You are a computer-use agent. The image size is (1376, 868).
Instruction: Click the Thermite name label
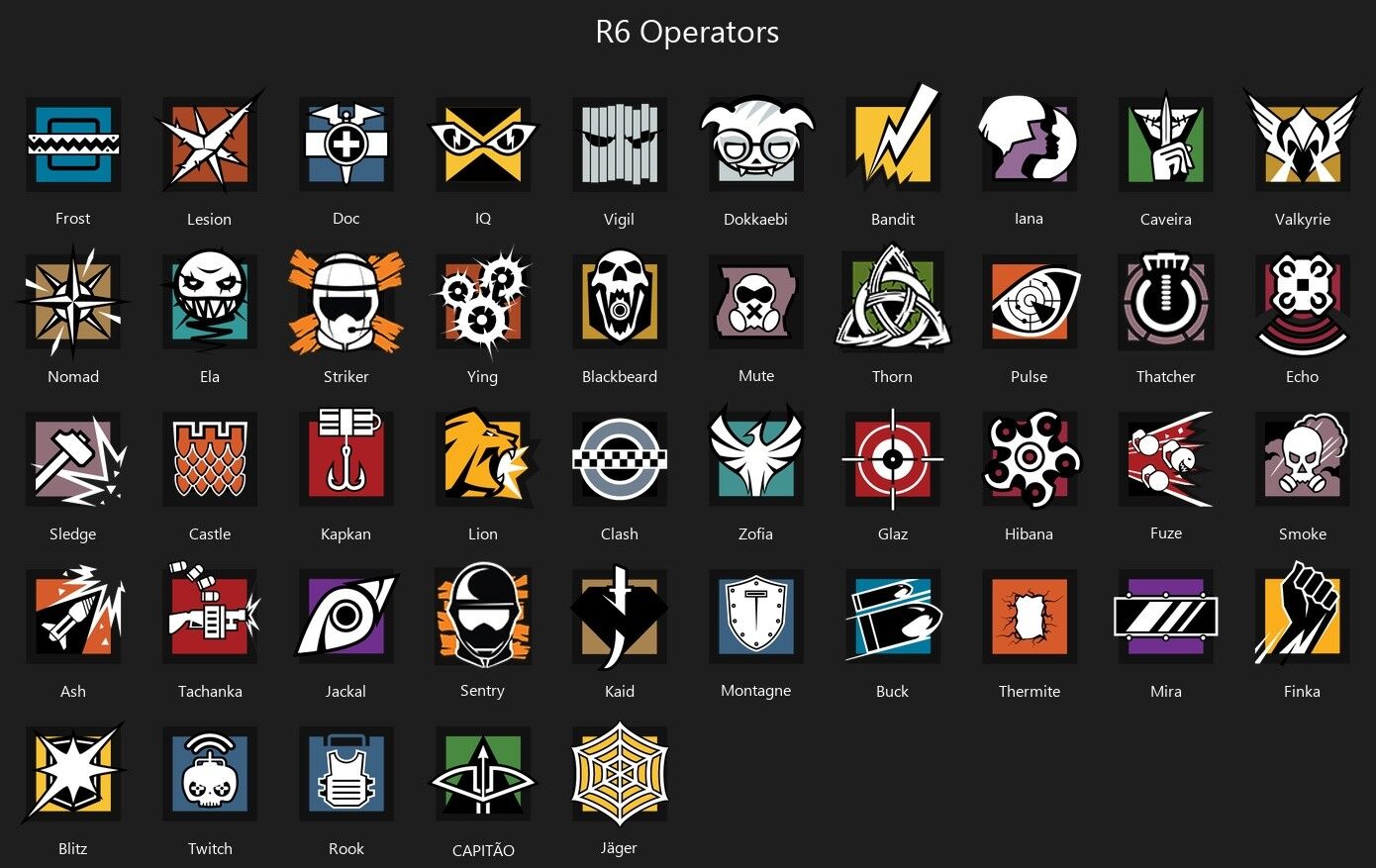1030,691
